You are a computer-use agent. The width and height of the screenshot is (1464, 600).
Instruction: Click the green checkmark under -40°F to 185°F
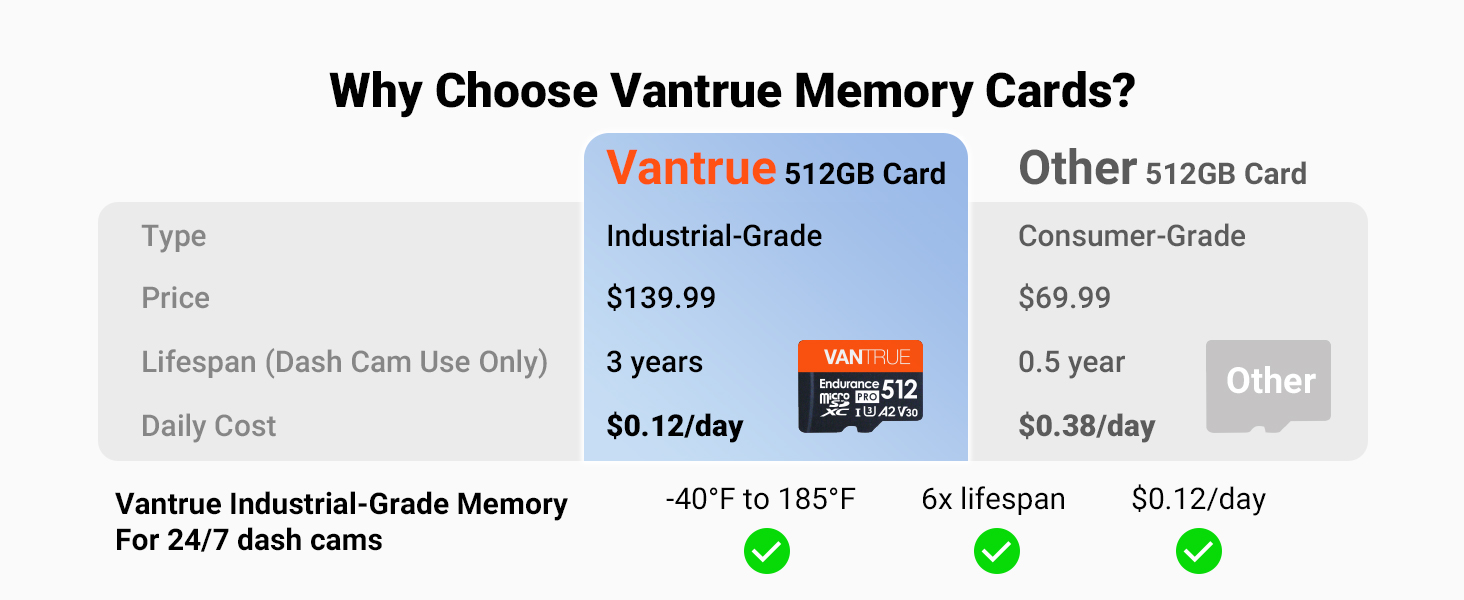767,551
